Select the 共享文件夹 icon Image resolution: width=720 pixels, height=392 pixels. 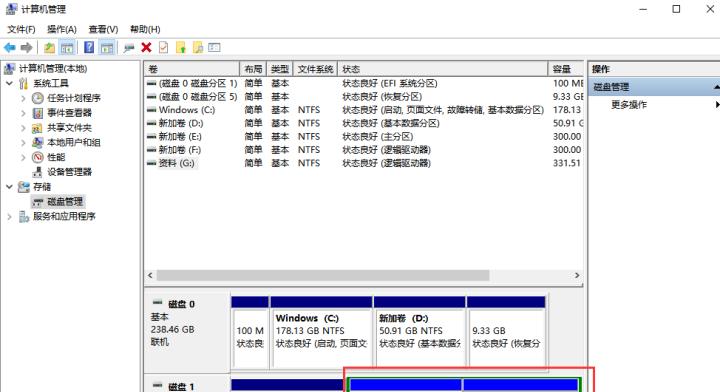pos(38,128)
